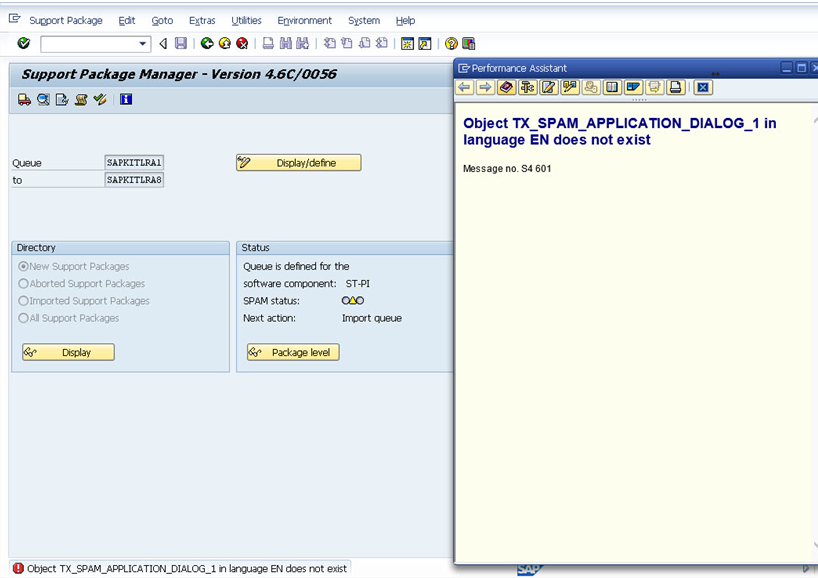This screenshot has height=578, width=818.
Task: Click the Save diskette icon
Action: 181,43
